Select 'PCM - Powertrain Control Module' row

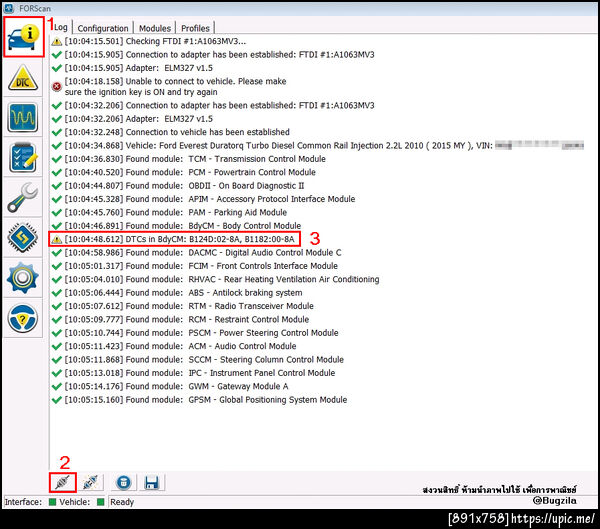tap(184, 172)
